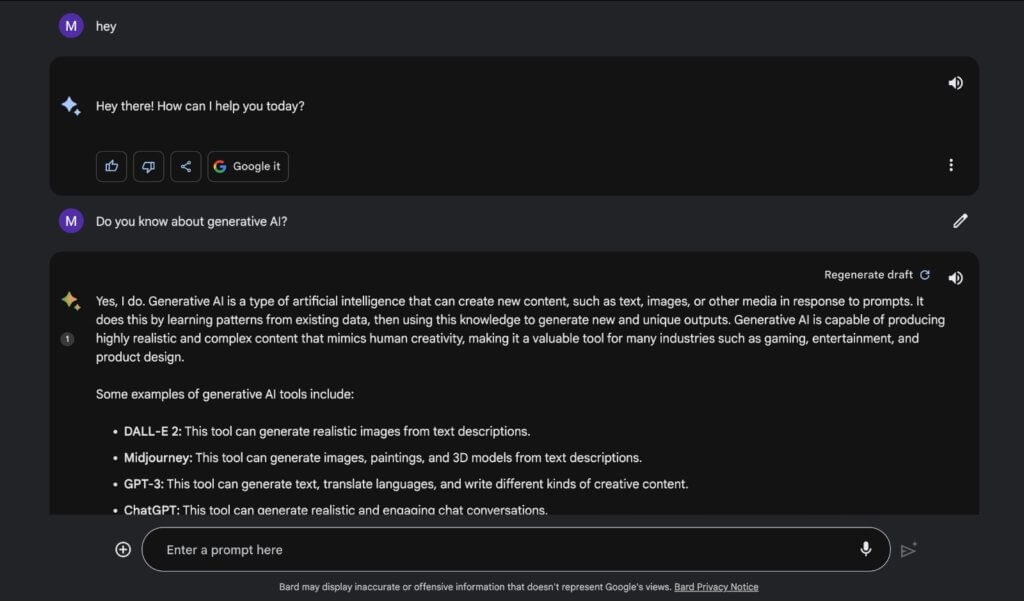The image size is (1024, 601).
Task: Open the Bard Privacy Notice link
Action: tap(716, 587)
